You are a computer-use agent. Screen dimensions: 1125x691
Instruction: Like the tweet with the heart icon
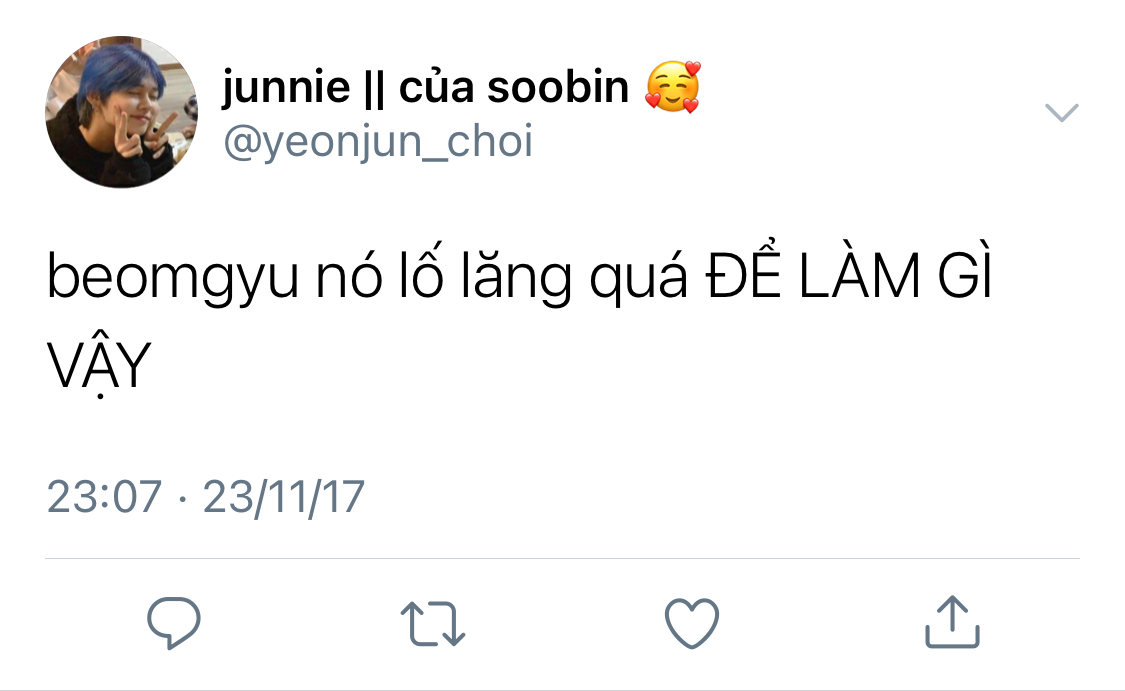[x=692, y=623]
